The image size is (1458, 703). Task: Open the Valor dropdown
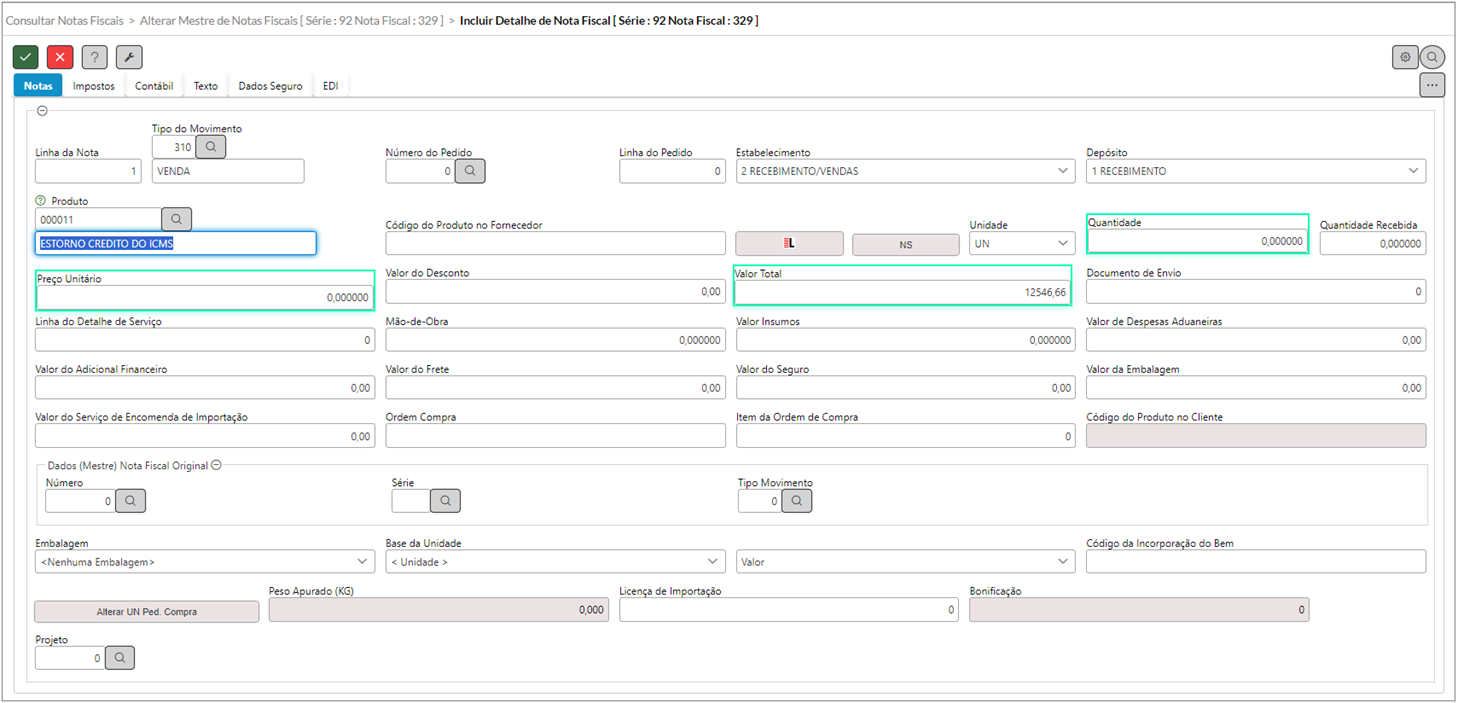906,562
